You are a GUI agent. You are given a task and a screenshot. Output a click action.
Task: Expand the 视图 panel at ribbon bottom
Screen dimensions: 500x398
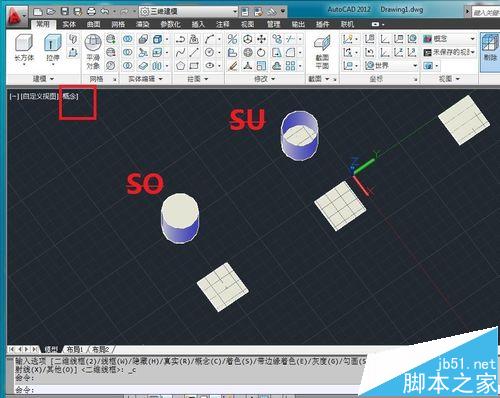[x=449, y=79]
